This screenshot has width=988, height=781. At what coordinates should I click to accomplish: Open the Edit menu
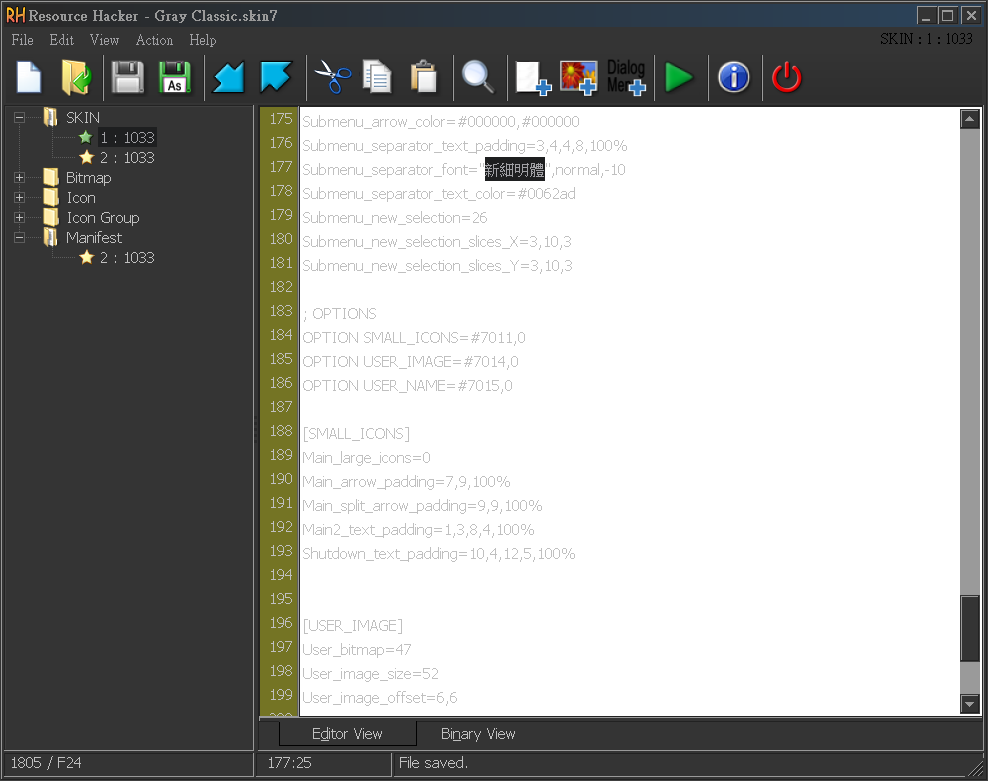pos(62,40)
